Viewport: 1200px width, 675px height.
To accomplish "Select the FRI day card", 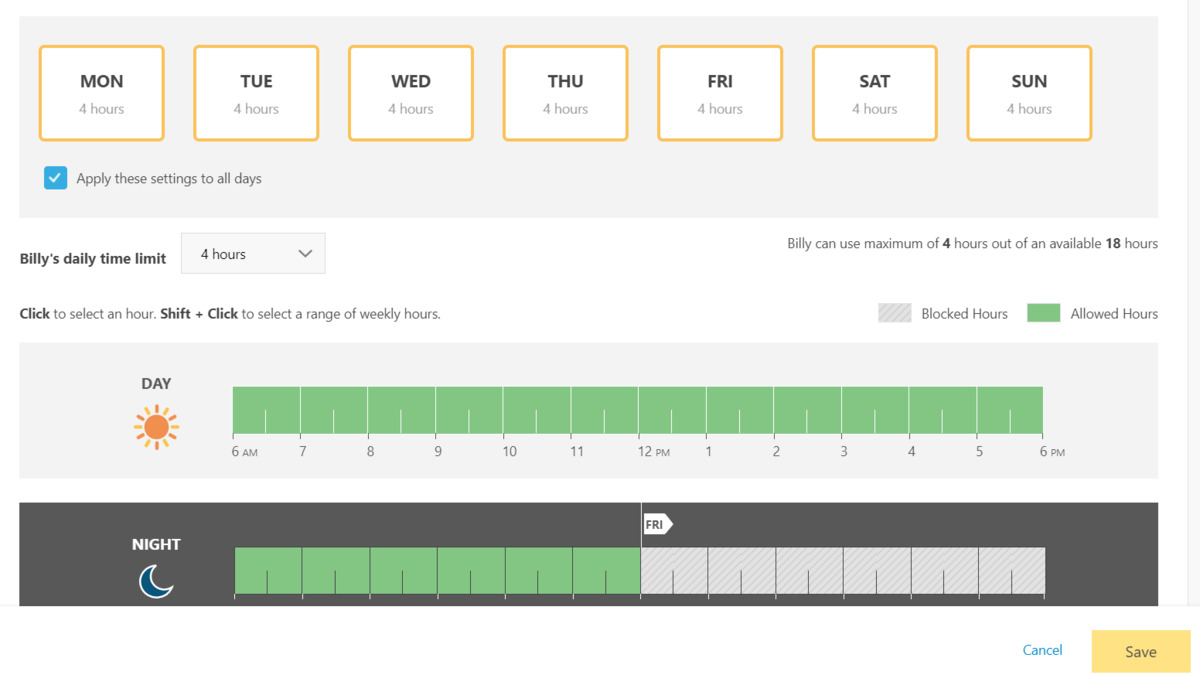I will (720, 93).
